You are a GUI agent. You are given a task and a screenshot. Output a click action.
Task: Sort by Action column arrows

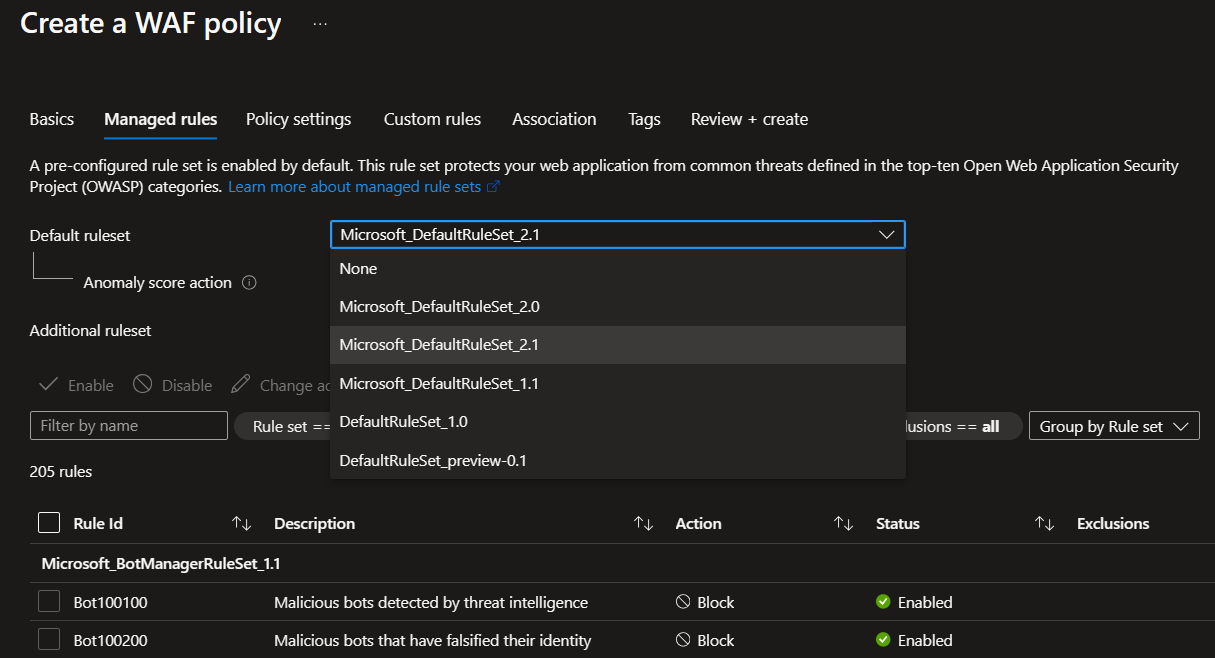click(x=844, y=523)
